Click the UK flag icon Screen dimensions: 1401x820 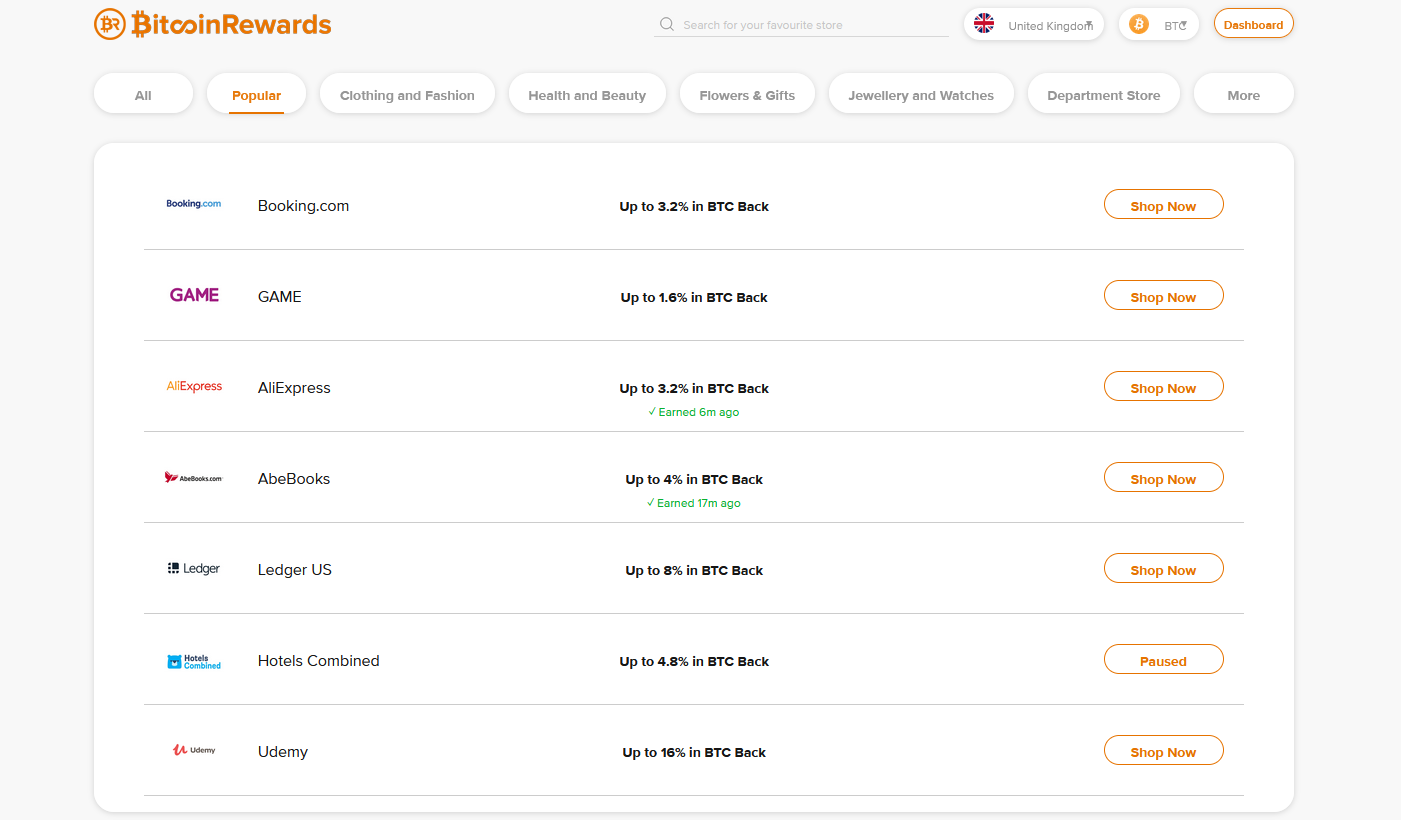984,24
